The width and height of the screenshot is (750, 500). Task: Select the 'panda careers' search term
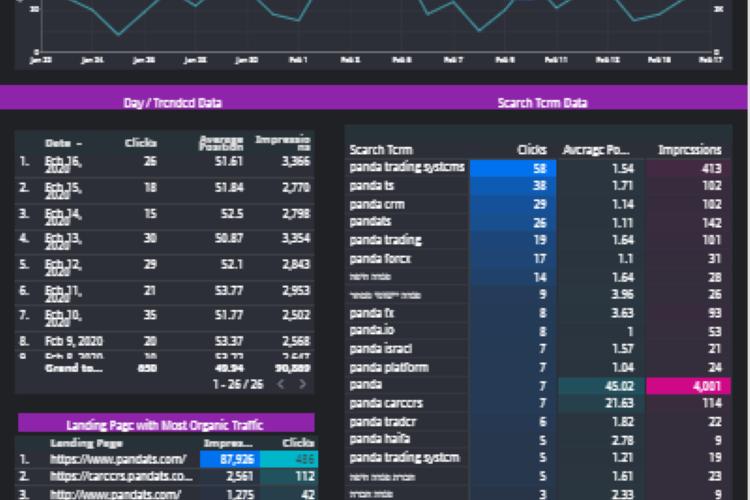click(x=386, y=403)
